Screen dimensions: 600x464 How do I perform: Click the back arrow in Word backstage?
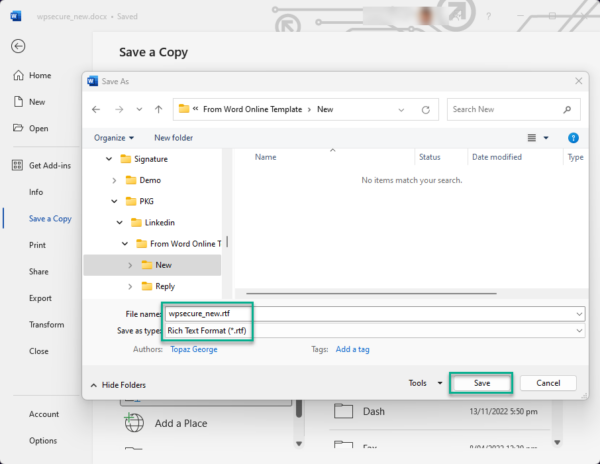point(18,46)
